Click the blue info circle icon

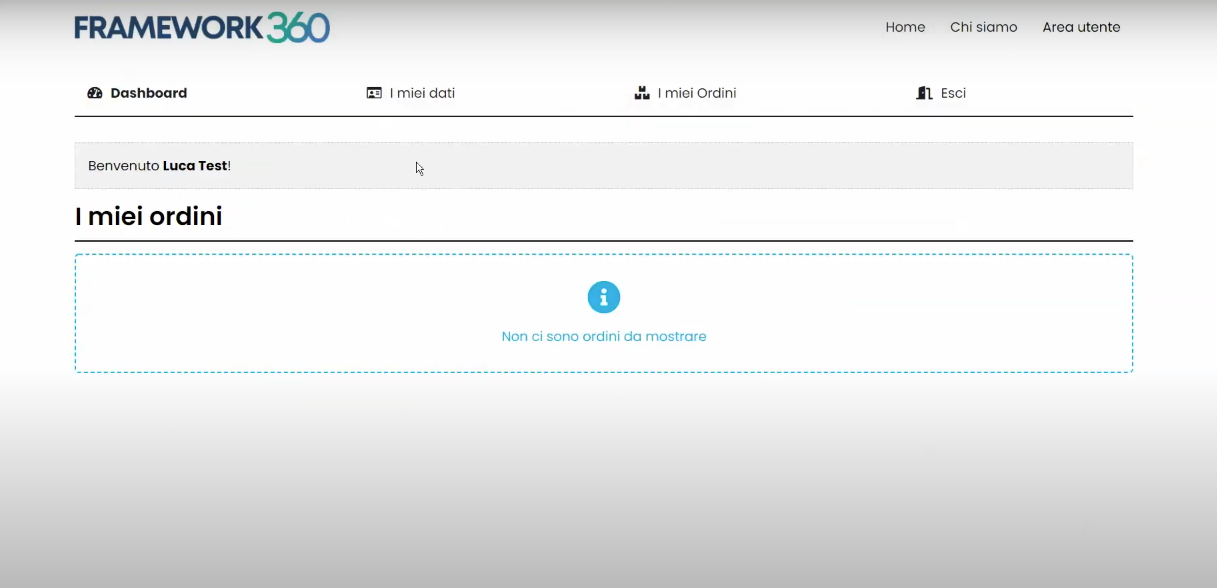(x=604, y=297)
